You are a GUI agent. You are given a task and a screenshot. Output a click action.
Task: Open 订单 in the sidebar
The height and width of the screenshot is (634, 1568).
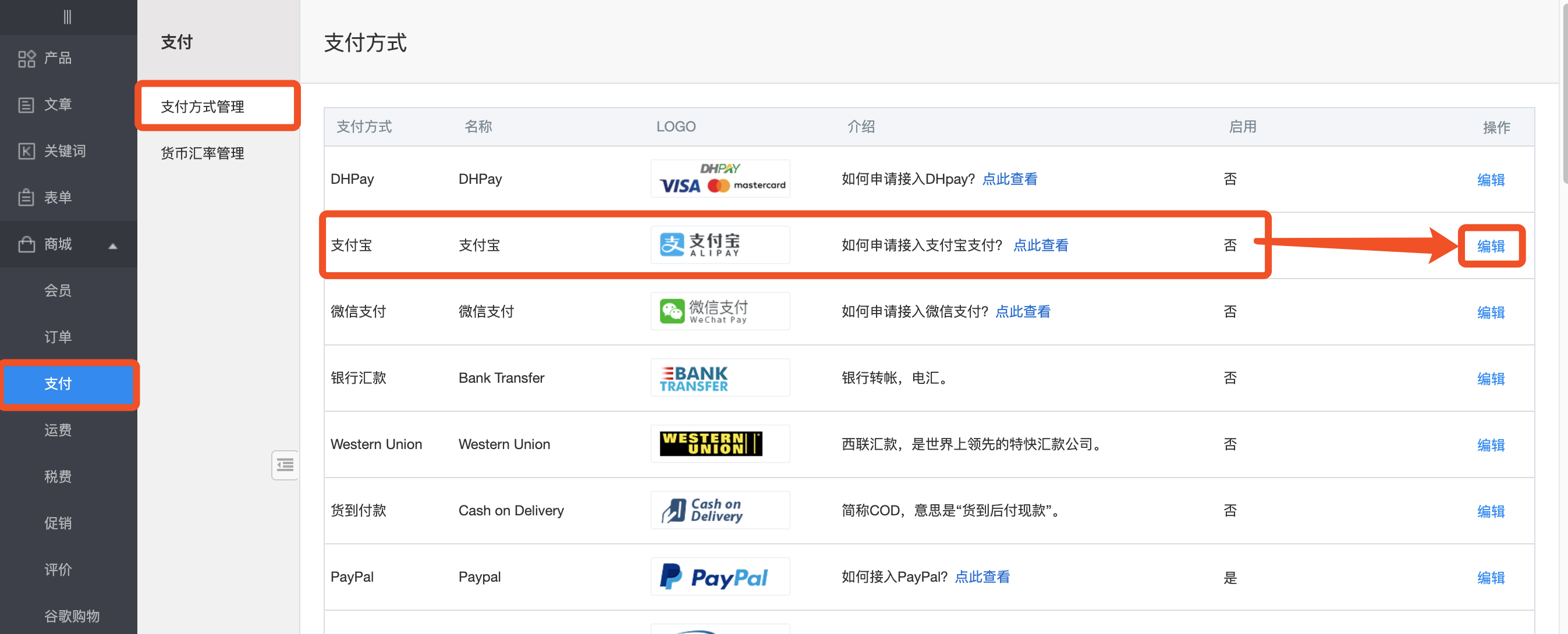[x=58, y=337]
